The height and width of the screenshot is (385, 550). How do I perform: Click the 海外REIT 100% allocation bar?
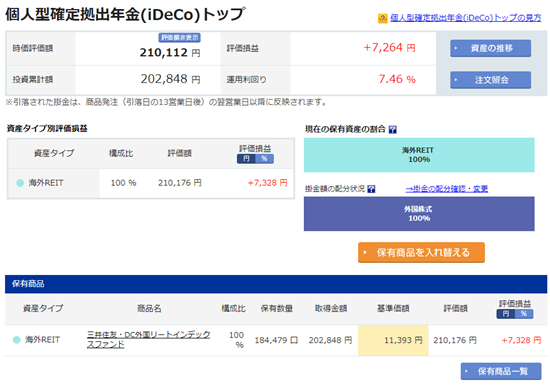pyautogui.click(x=419, y=155)
